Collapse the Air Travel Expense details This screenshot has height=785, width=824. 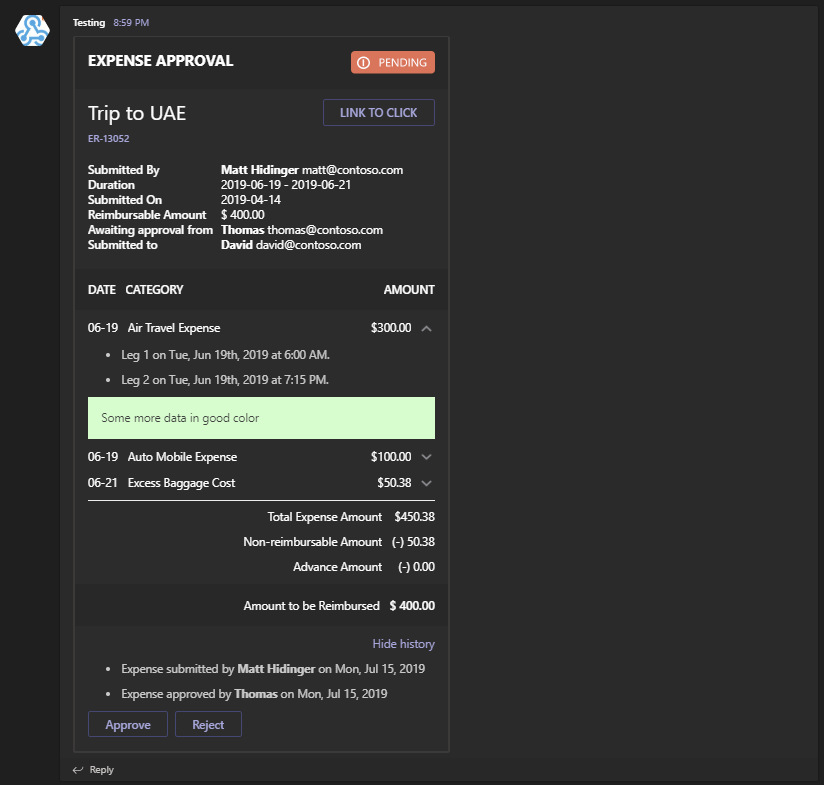(x=426, y=327)
